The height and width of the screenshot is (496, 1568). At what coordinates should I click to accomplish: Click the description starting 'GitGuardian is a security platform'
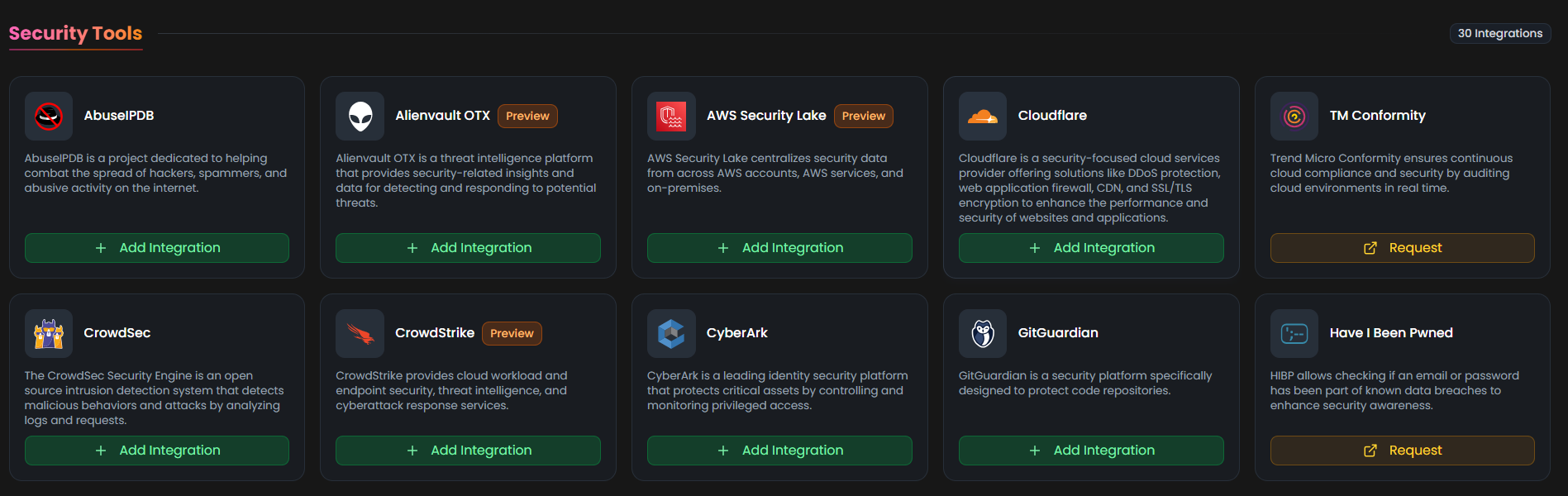click(x=1085, y=383)
